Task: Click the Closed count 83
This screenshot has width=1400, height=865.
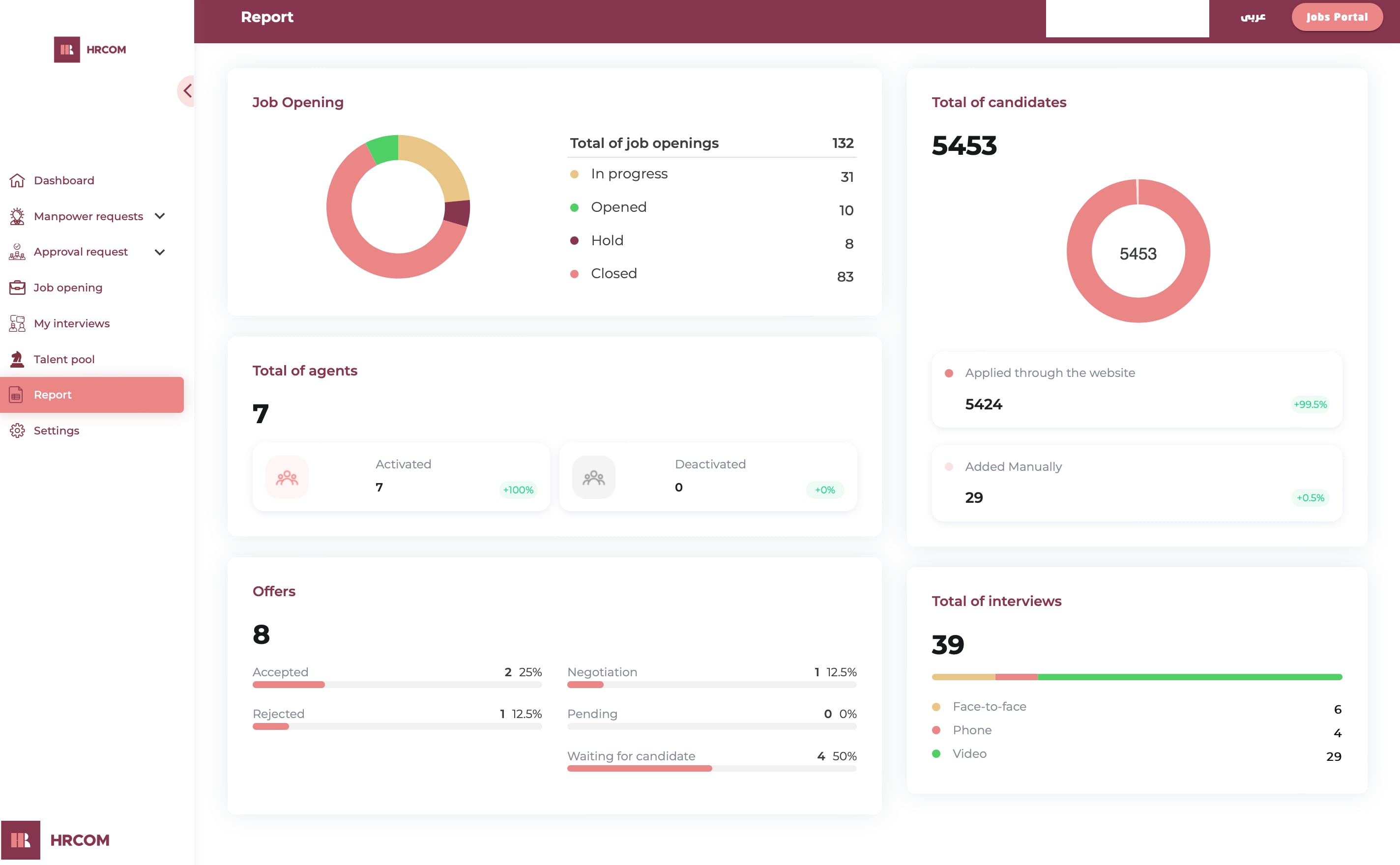Action: pyautogui.click(x=845, y=277)
